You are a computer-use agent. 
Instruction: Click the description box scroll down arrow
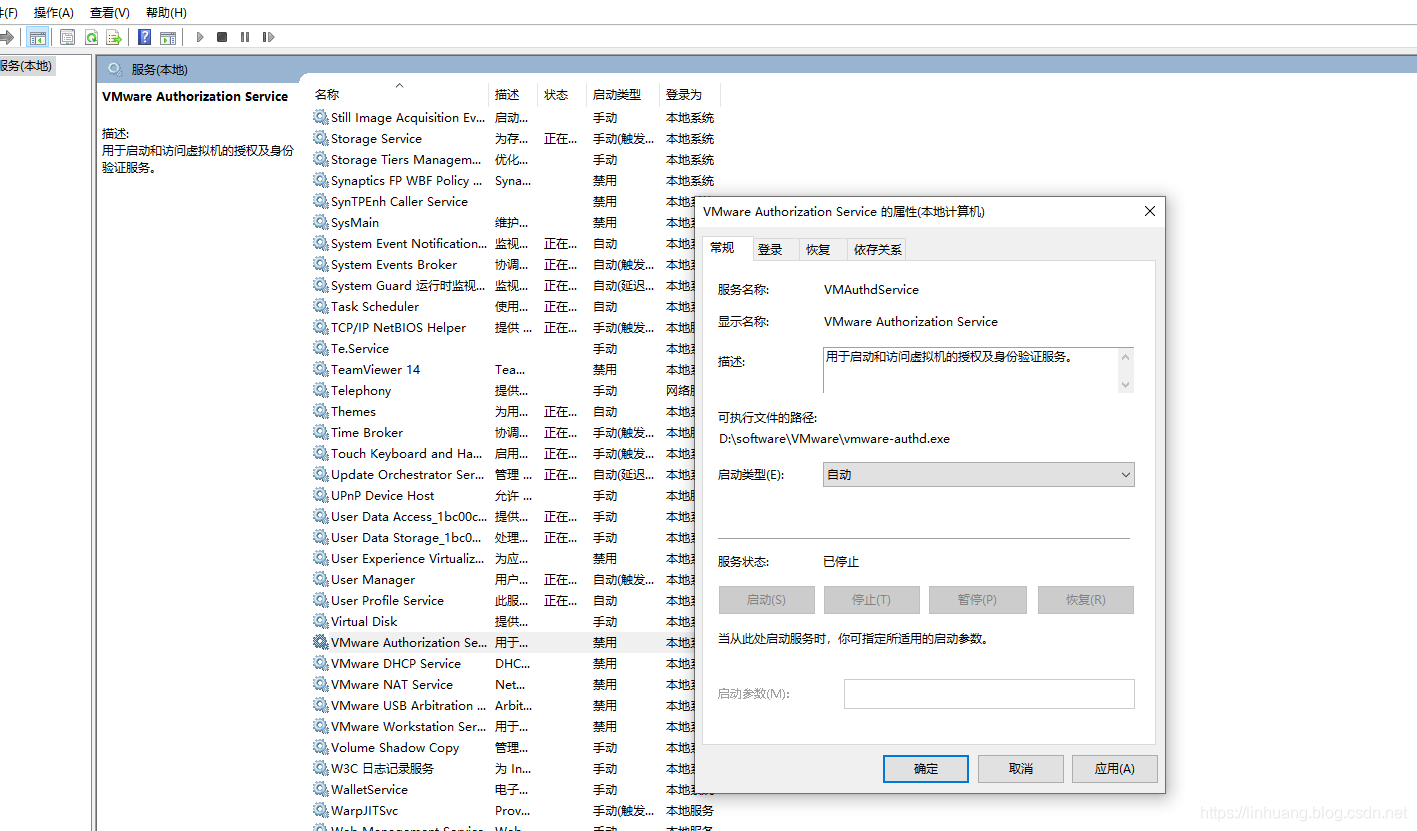pos(1126,384)
